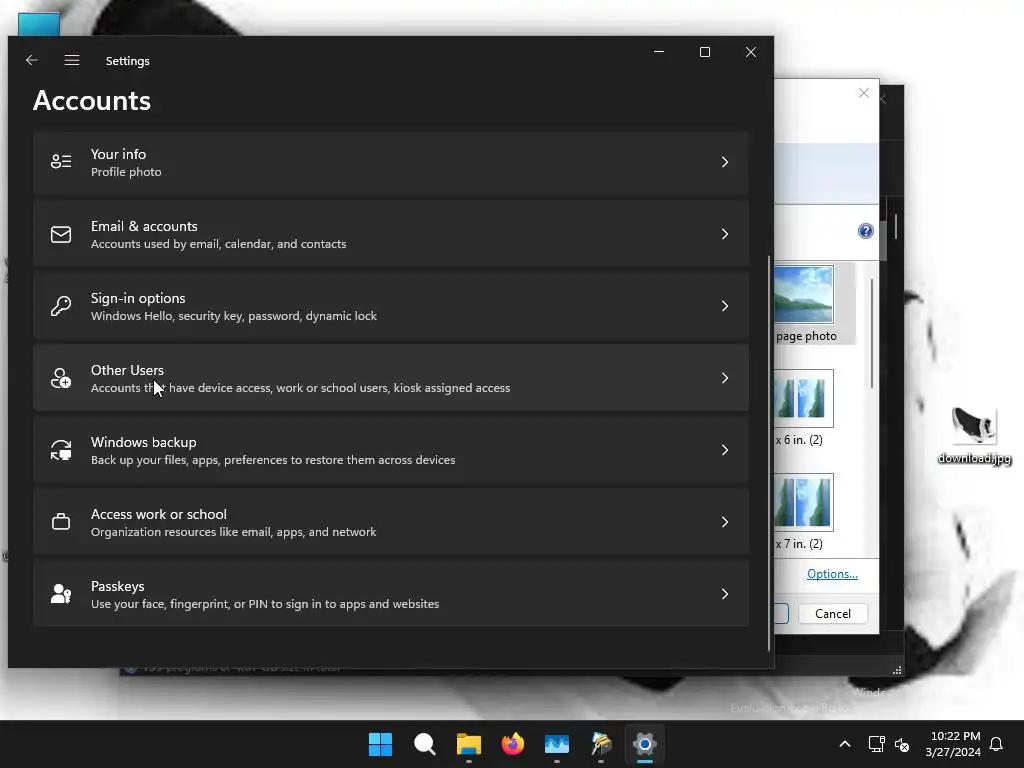Open the Windows backup entry
The image size is (1024, 768).
click(391, 450)
